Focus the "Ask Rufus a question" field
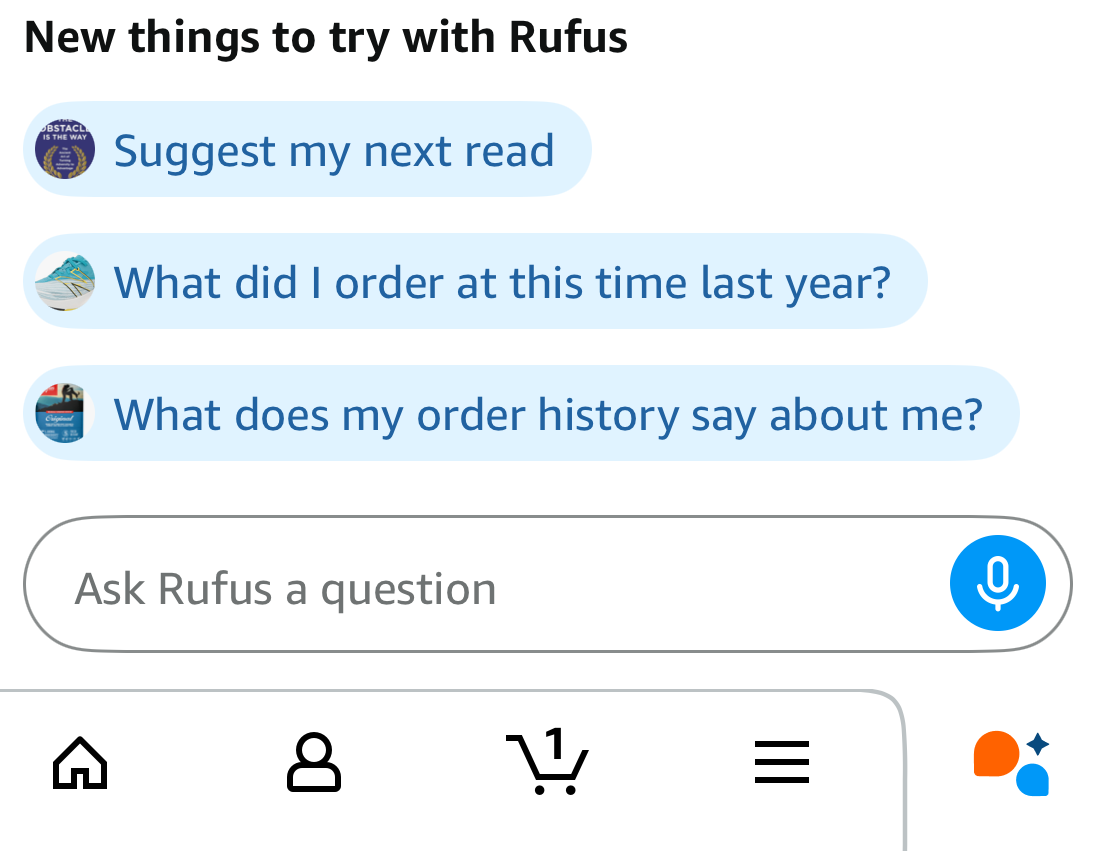This screenshot has height=851, width=1105. point(480,588)
